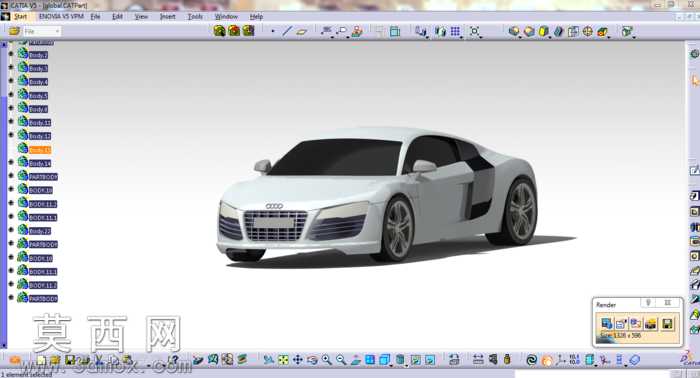This screenshot has height=378, width=700.
Task: Select the Body.3 tree node
Action: click(x=38, y=69)
